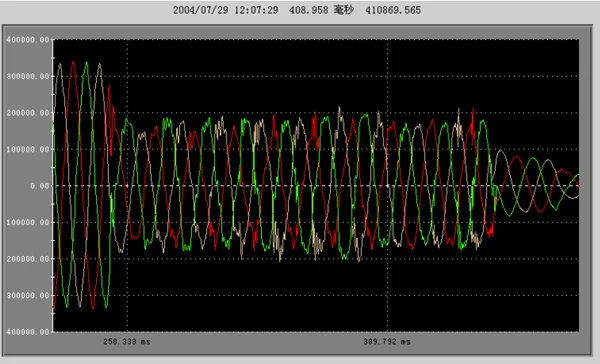Click the white dashed zero baseline
This screenshot has height=364, width=600.
pos(316,186)
